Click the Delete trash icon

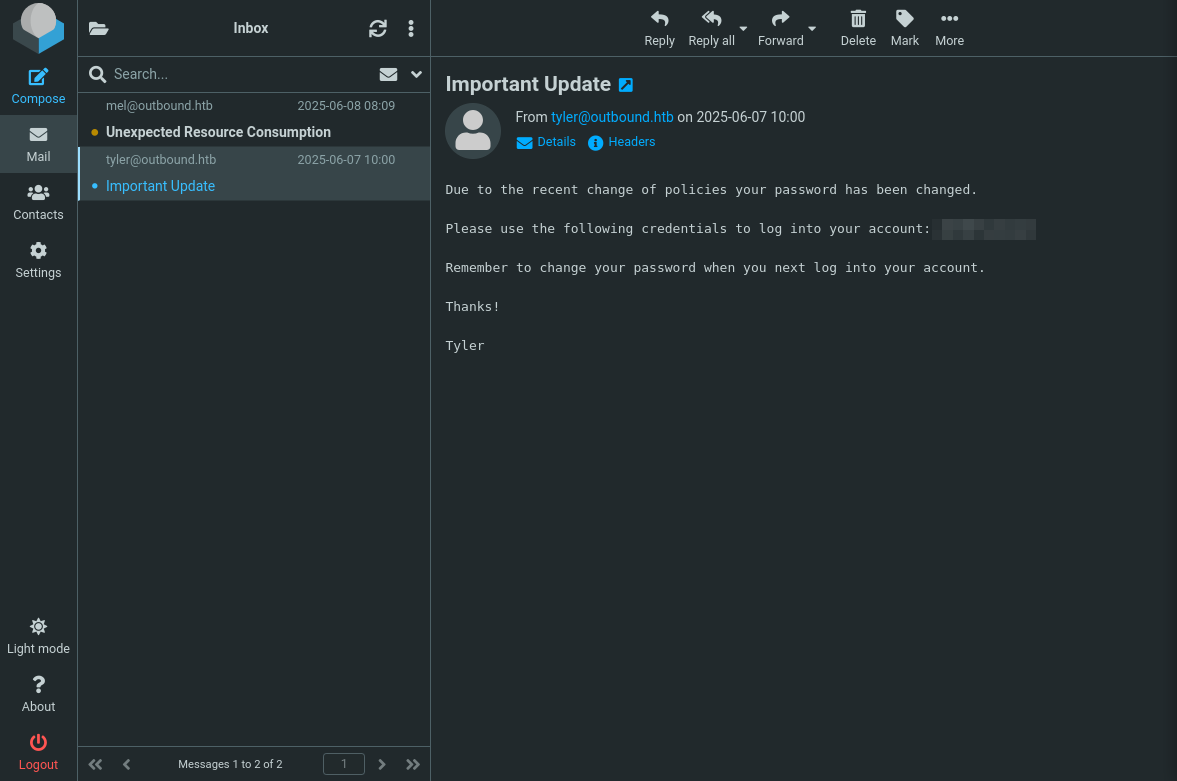point(857,28)
